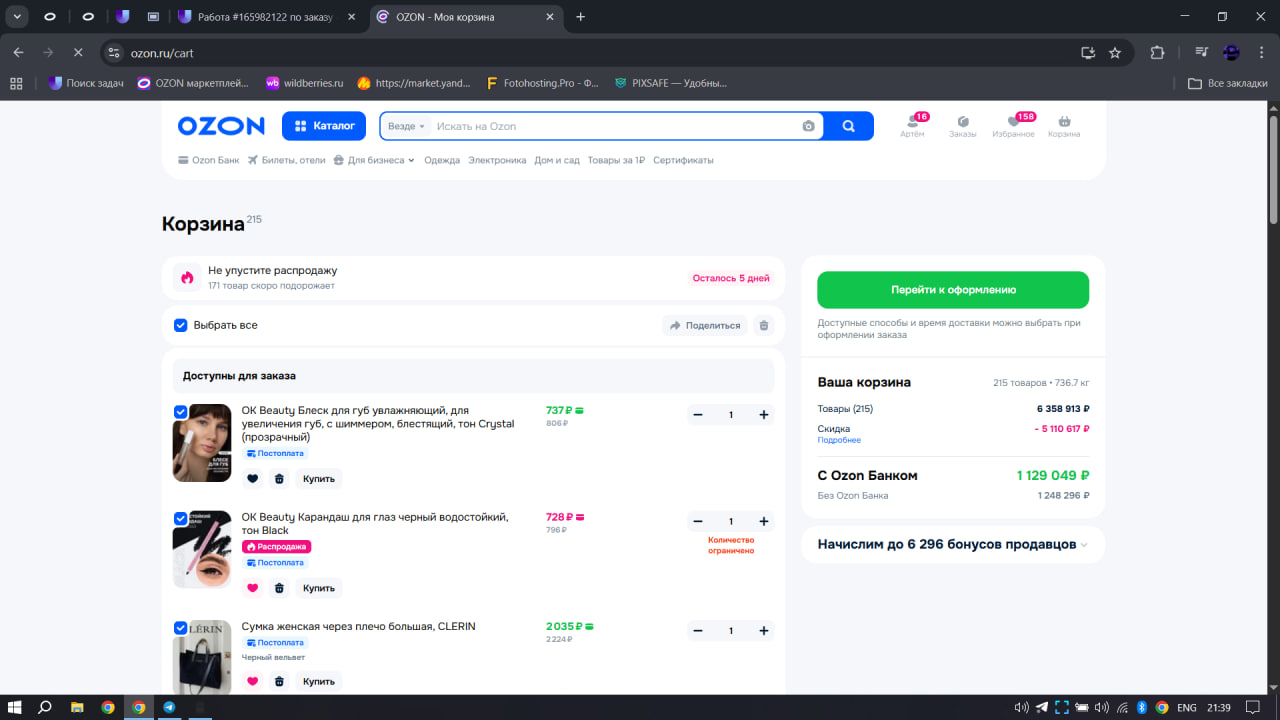This screenshot has width=1280, height=720.
Task: Open the Артём profile icon
Action: coord(911,123)
